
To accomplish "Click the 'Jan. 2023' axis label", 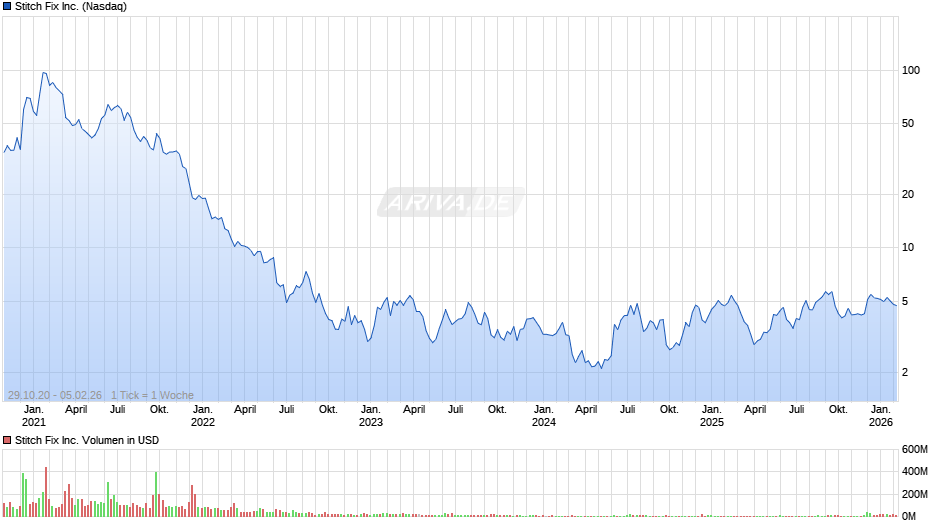I will [370, 416].
